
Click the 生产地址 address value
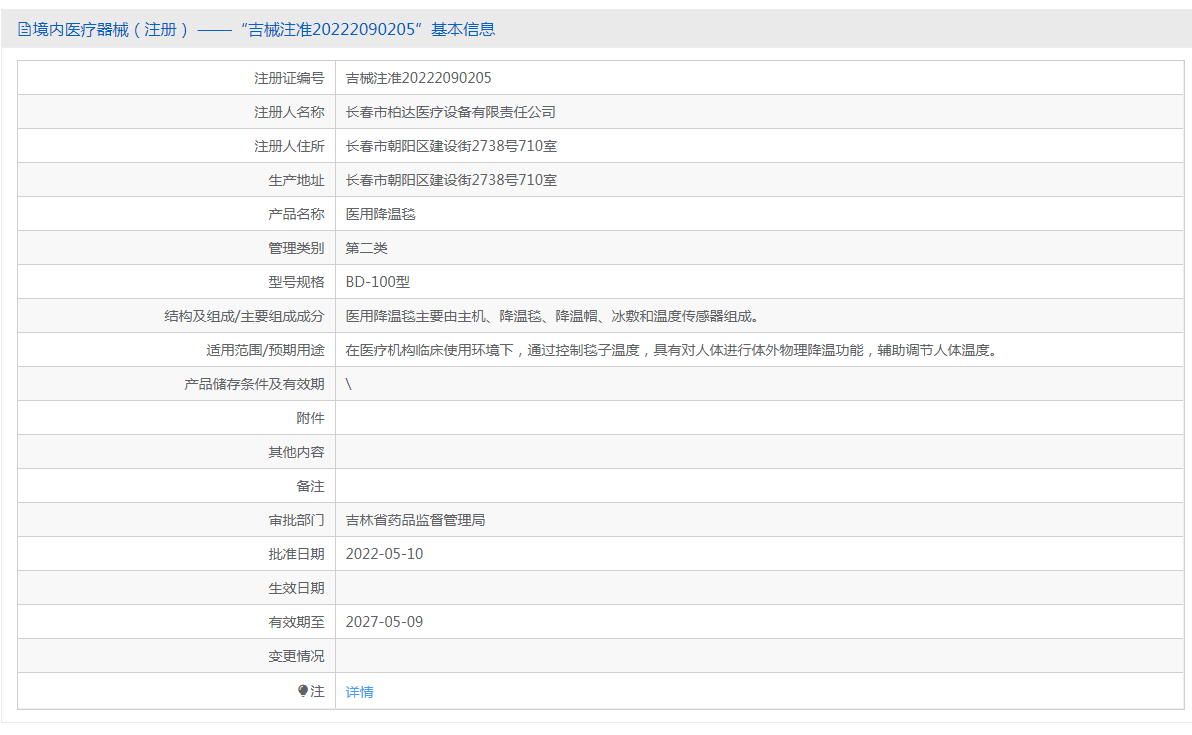click(x=451, y=180)
